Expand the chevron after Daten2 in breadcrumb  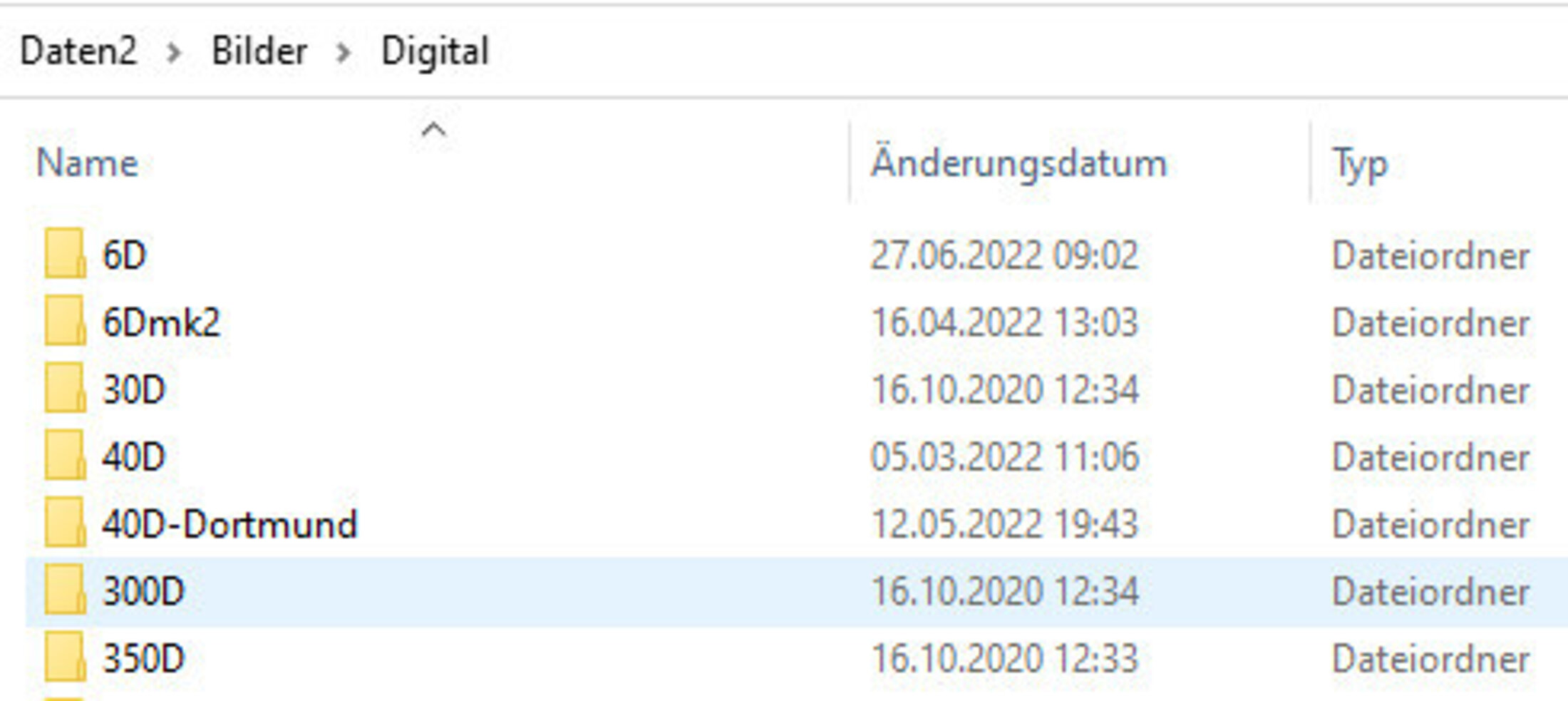click(x=173, y=52)
